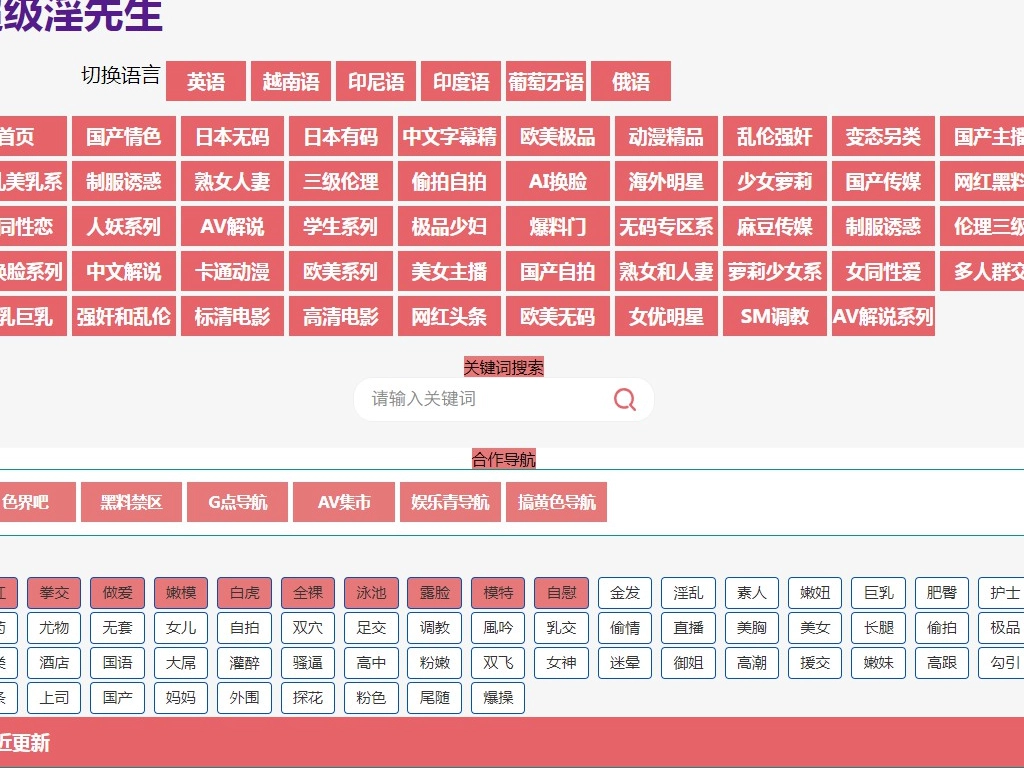1024x768 pixels.
Task: Switch language to 英语
Action: [206, 82]
